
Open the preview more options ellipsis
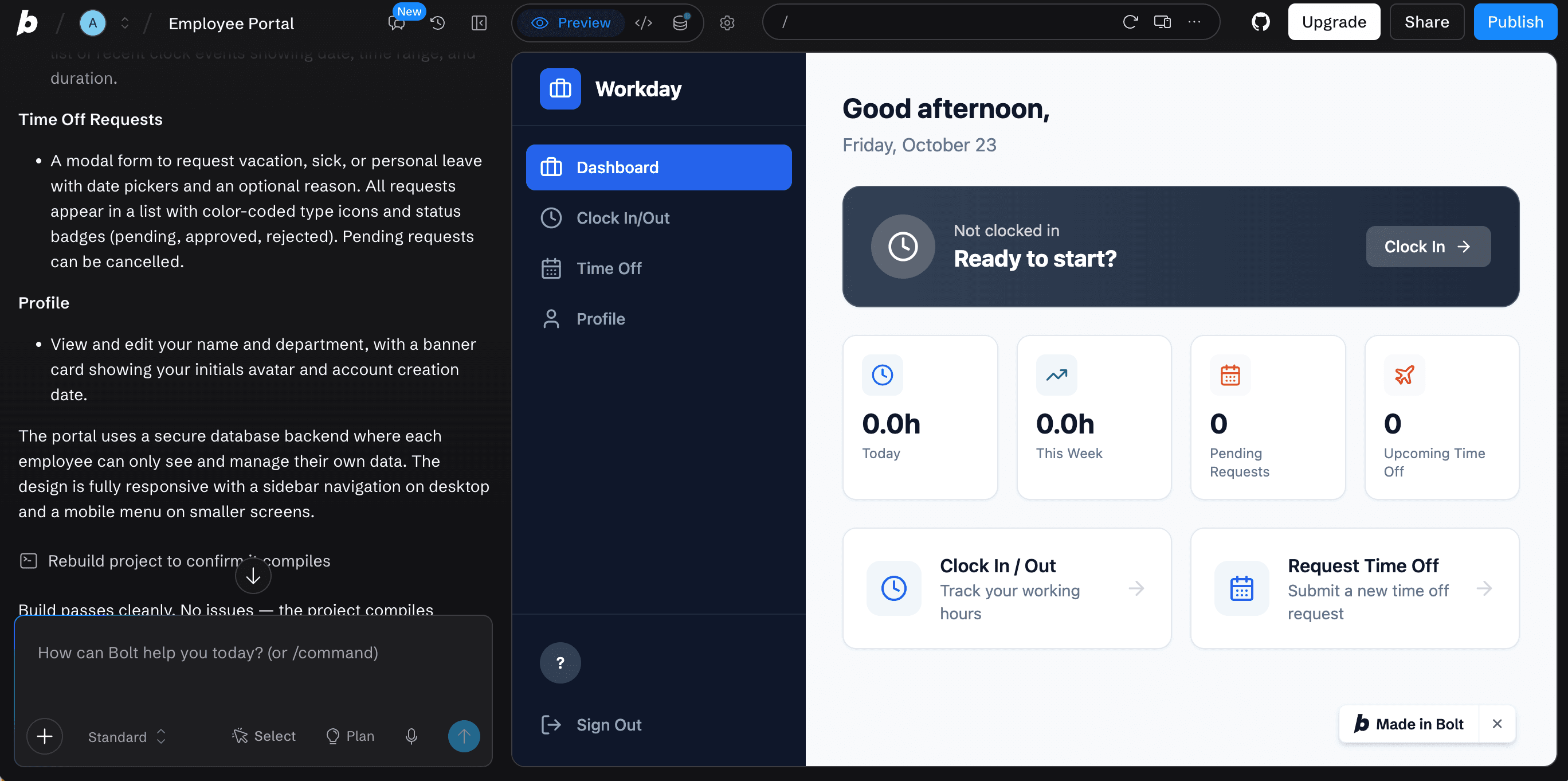tap(1194, 22)
